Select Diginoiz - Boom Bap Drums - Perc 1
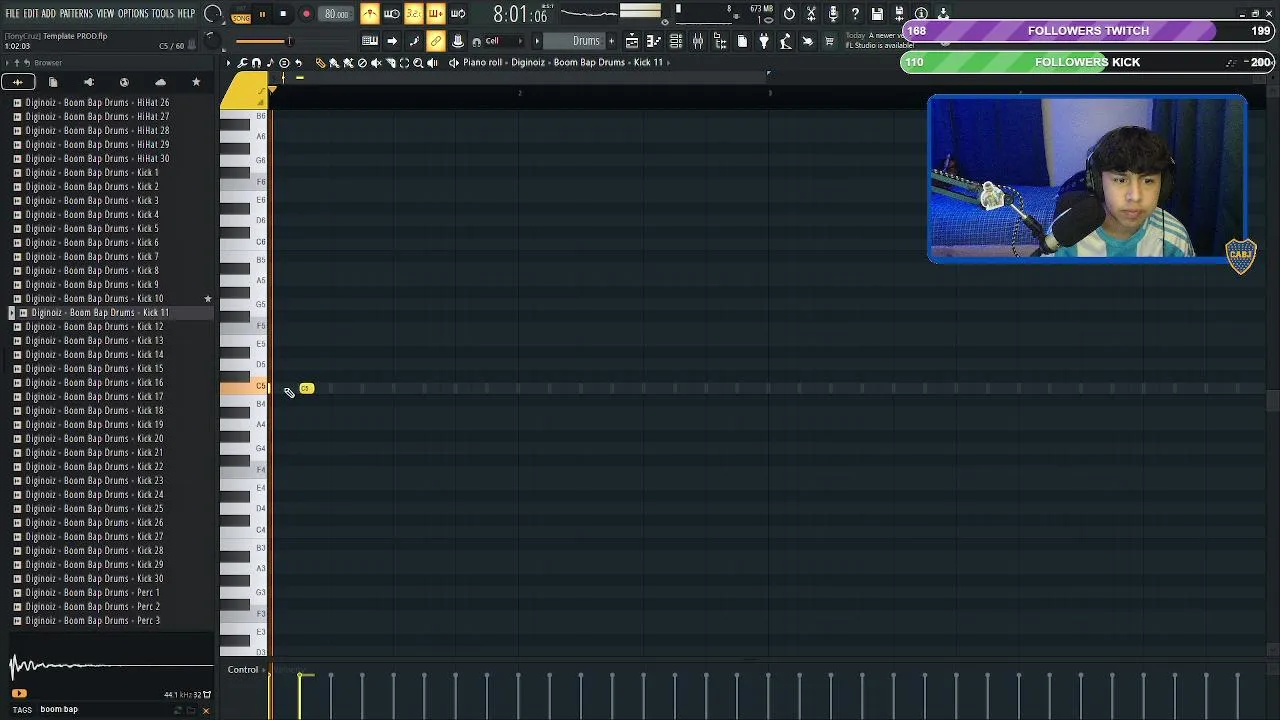Screen dimensions: 1280x720 [92, 592]
